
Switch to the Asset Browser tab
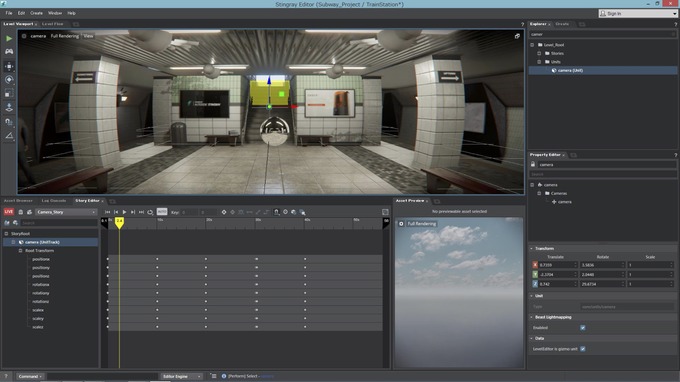[19, 201]
